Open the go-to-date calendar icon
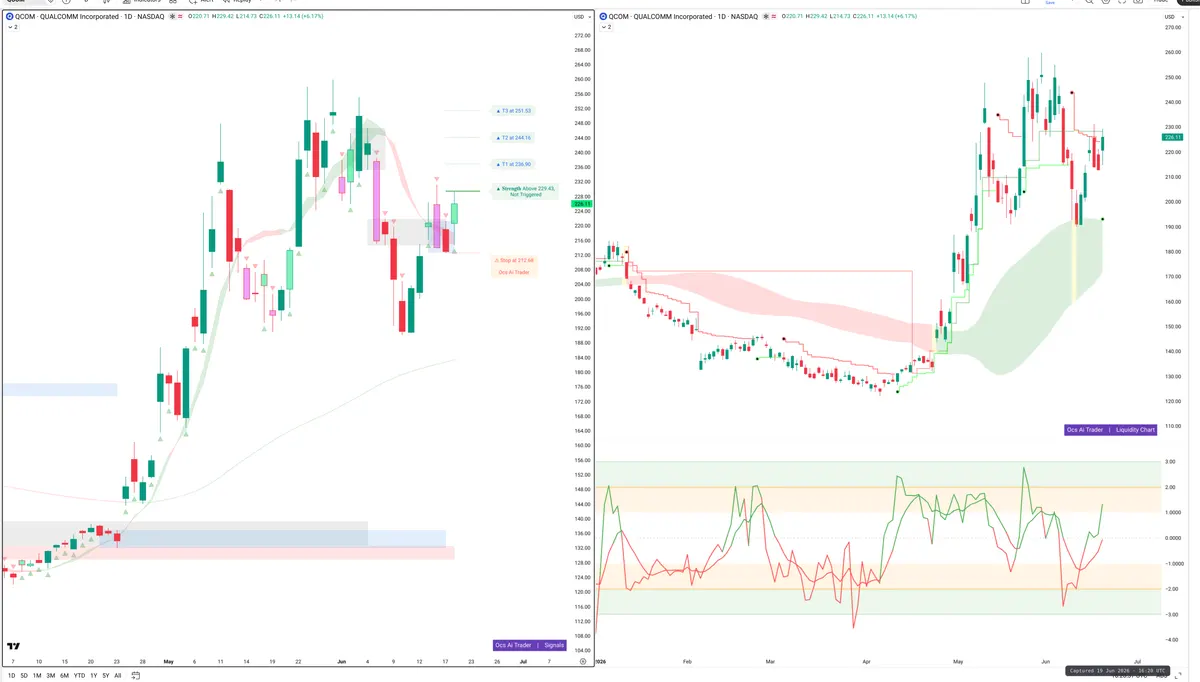 (136, 676)
